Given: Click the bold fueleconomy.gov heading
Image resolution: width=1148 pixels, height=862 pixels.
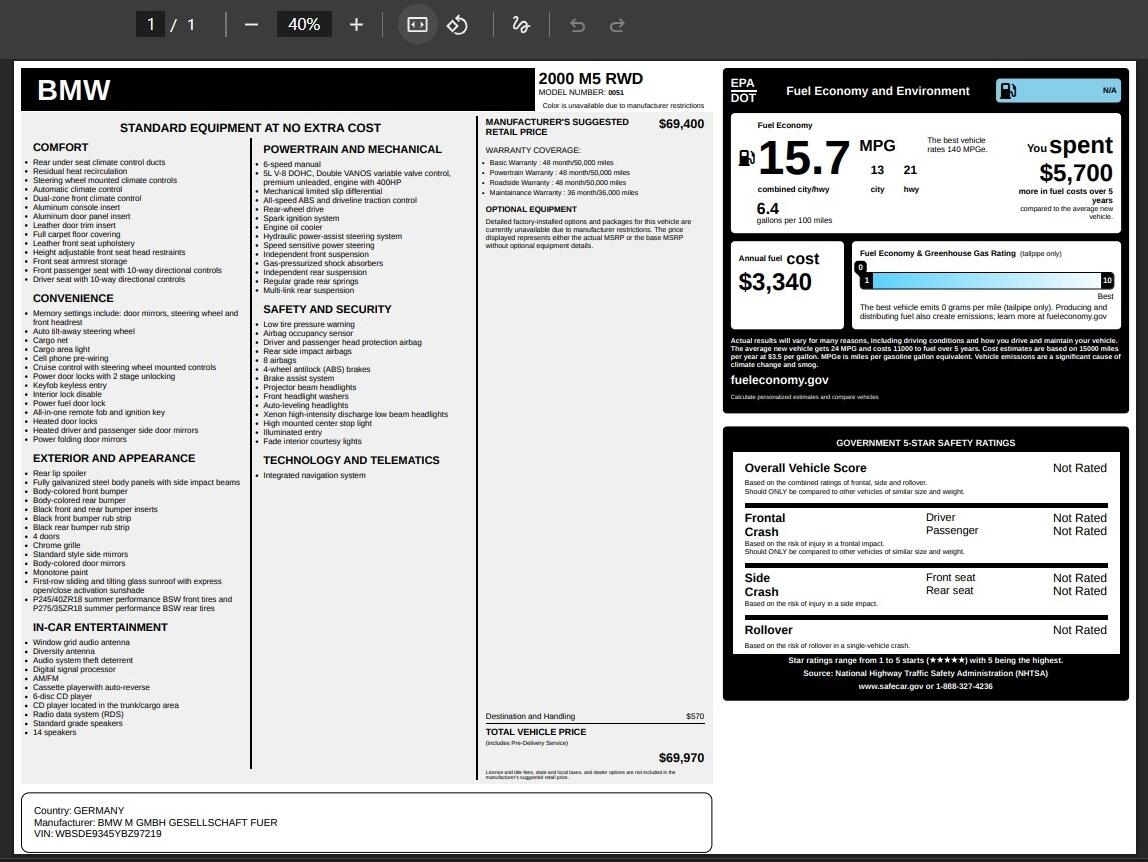Looking at the screenshot, I should (x=779, y=380).
